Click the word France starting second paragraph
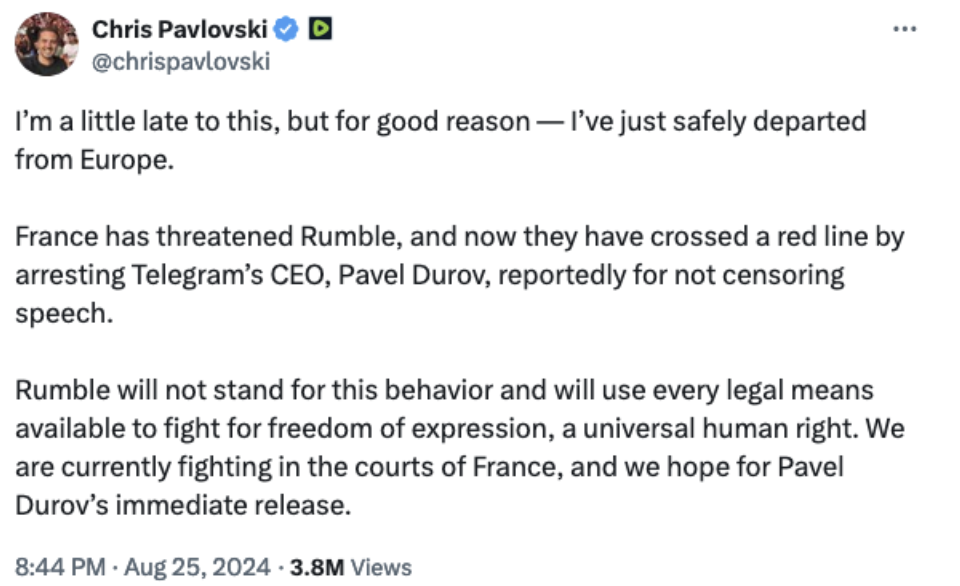 [56, 236]
